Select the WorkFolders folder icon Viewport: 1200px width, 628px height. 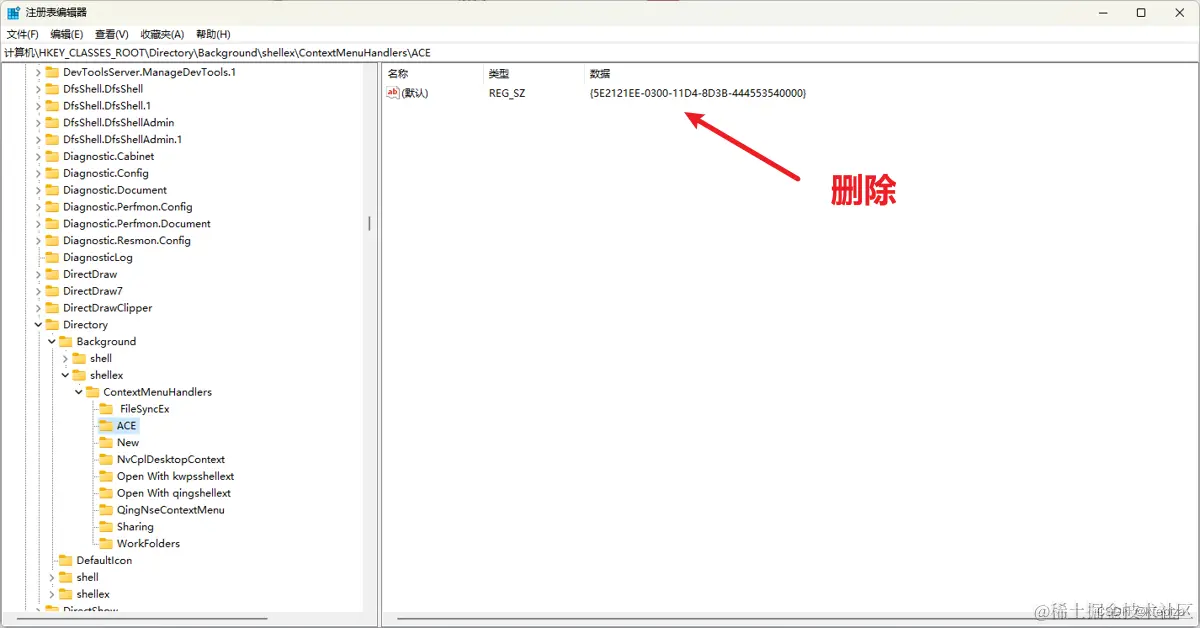coord(106,543)
